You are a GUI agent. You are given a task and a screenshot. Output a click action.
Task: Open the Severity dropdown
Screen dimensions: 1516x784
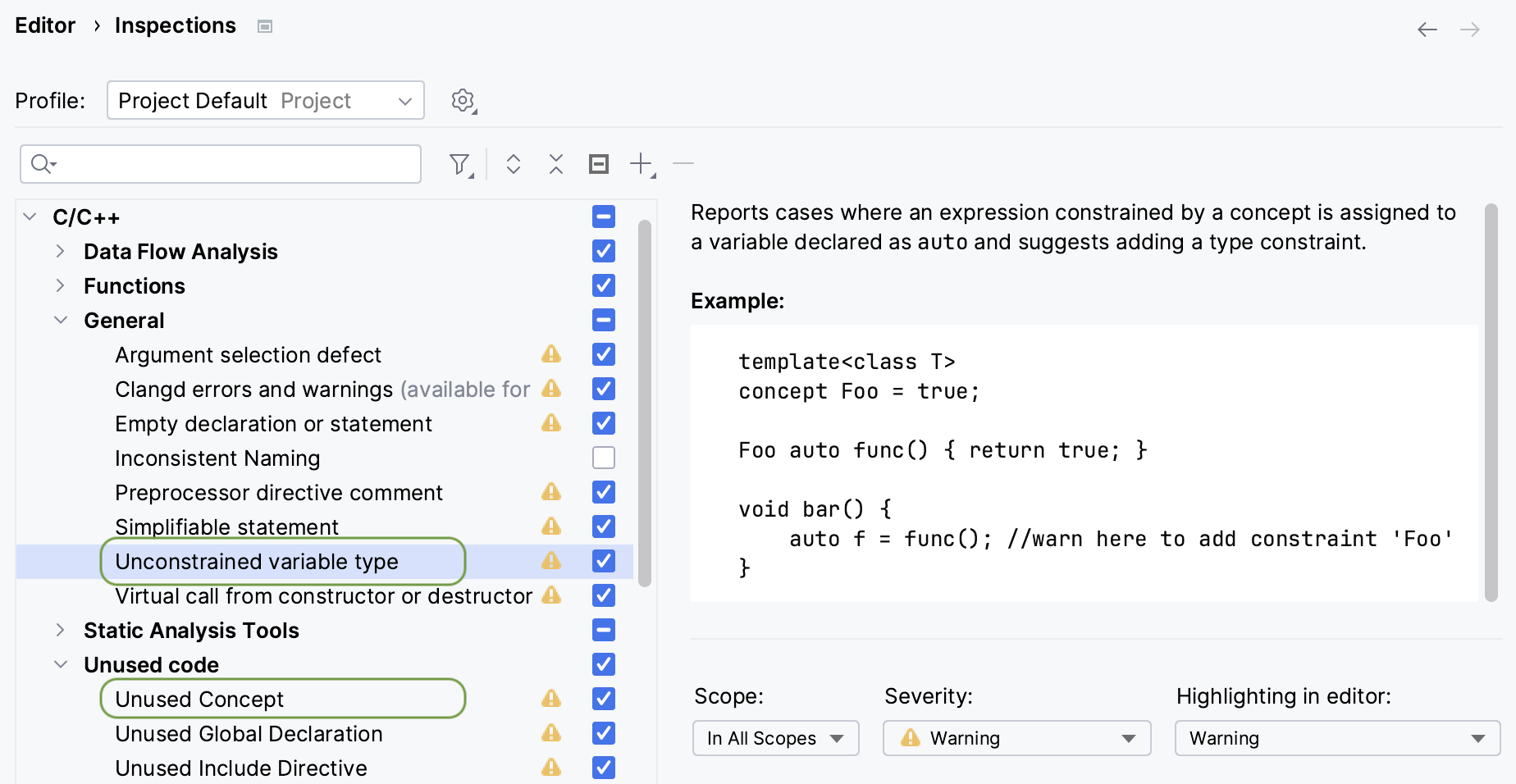click(1016, 738)
